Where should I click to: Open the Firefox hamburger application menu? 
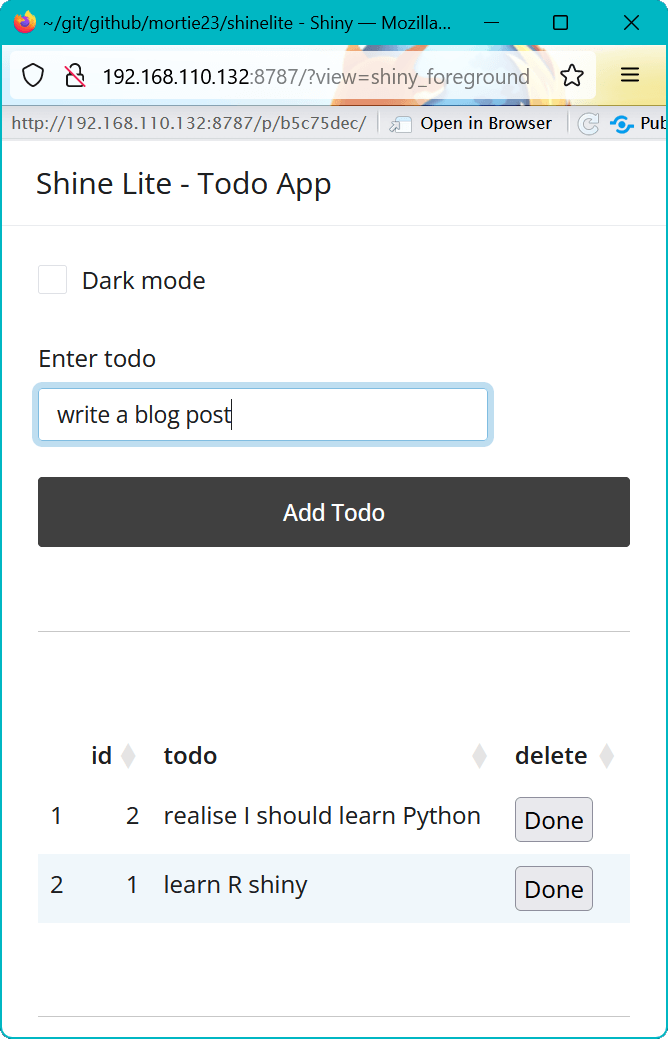[x=630, y=75]
